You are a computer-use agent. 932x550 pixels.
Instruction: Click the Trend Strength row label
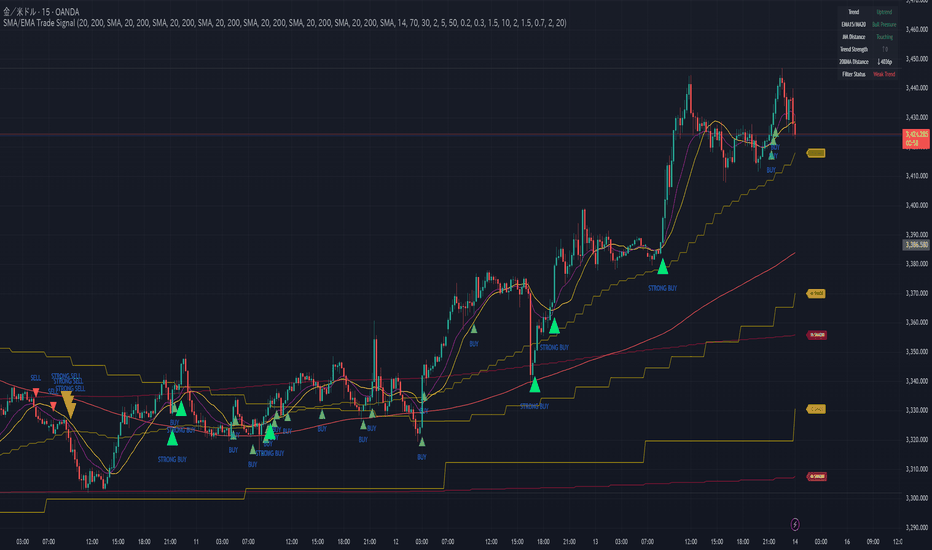coord(854,49)
